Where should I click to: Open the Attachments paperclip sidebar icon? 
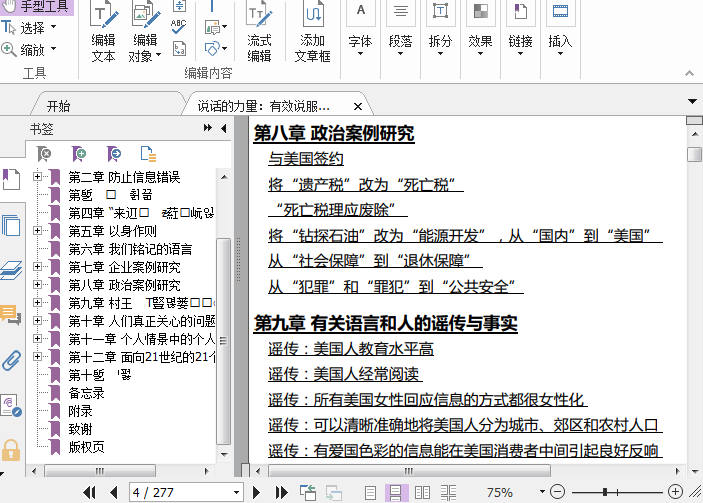pyautogui.click(x=11, y=360)
